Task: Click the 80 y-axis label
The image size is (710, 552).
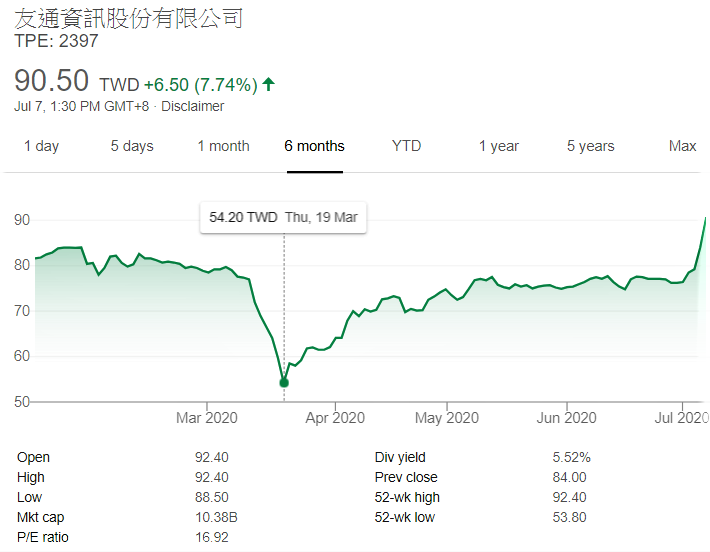Action: coord(22,265)
